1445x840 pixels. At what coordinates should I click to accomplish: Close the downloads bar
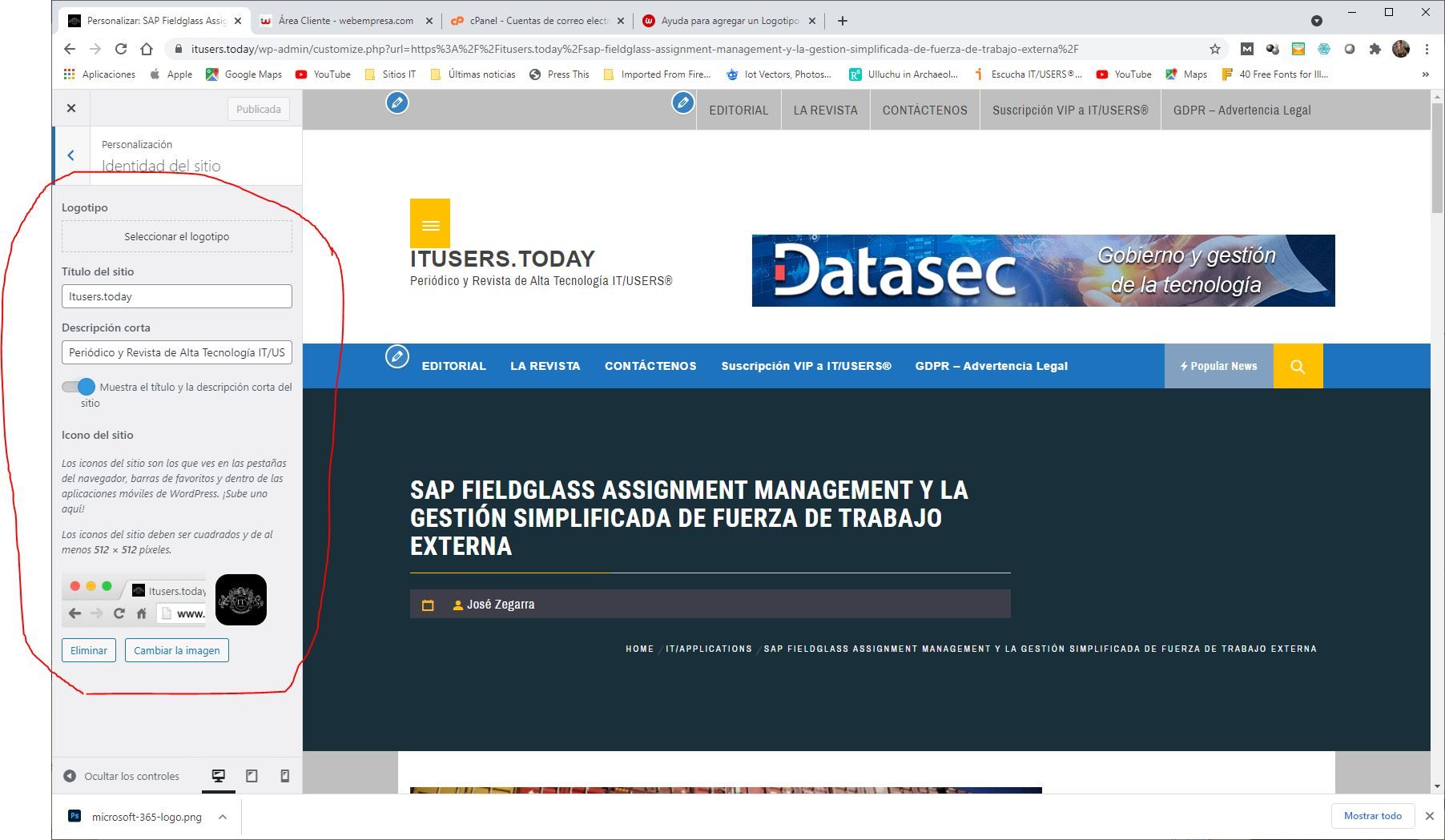[x=1429, y=816]
